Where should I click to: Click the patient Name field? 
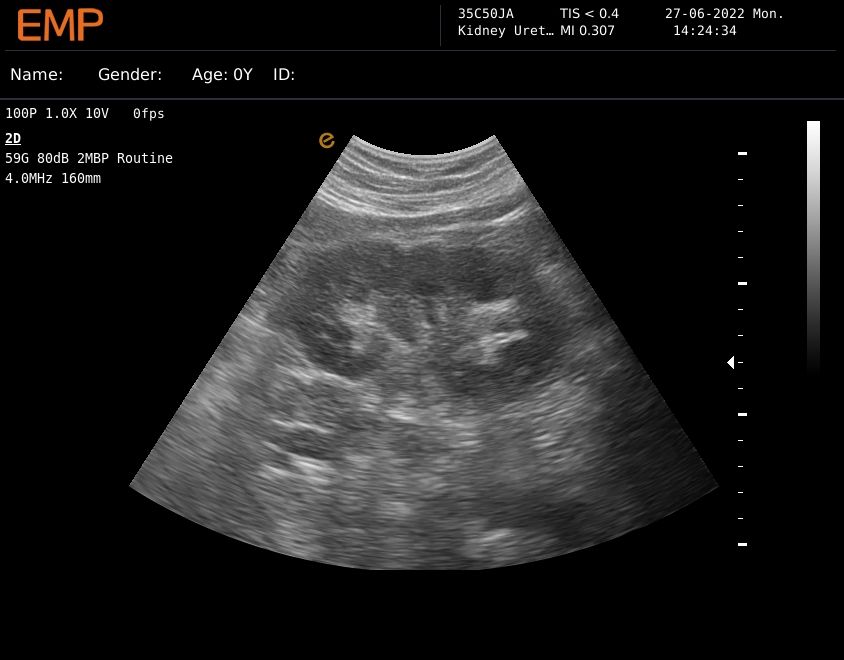click(x=37, y=75)
